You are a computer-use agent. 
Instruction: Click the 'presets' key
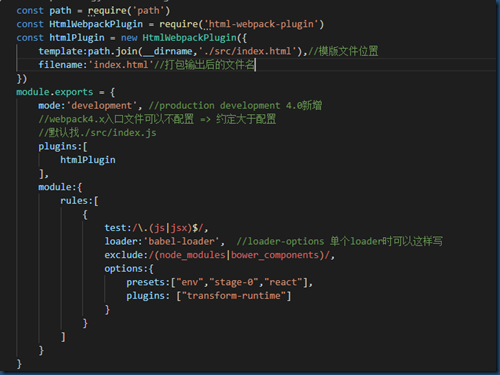pyautogui.click(x=146, y=282)
